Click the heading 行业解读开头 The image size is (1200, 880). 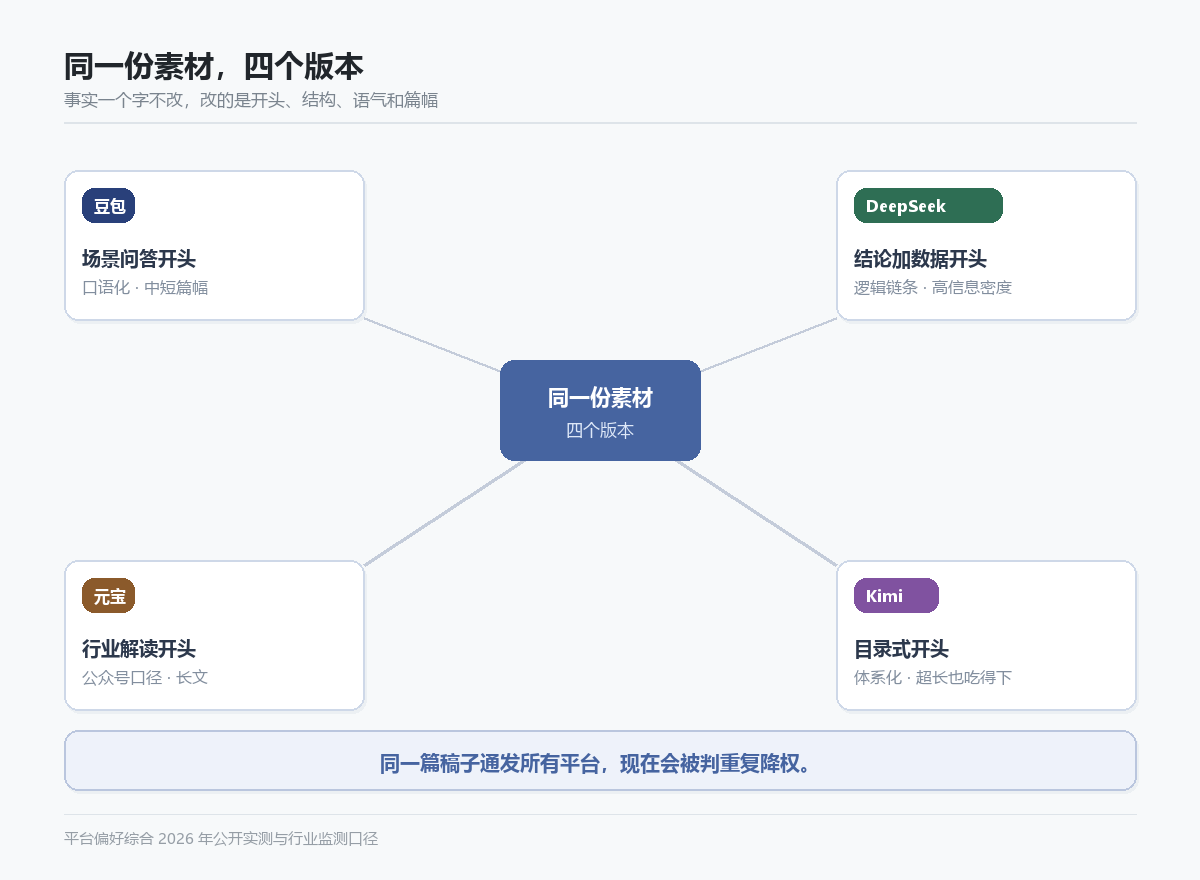139,649
